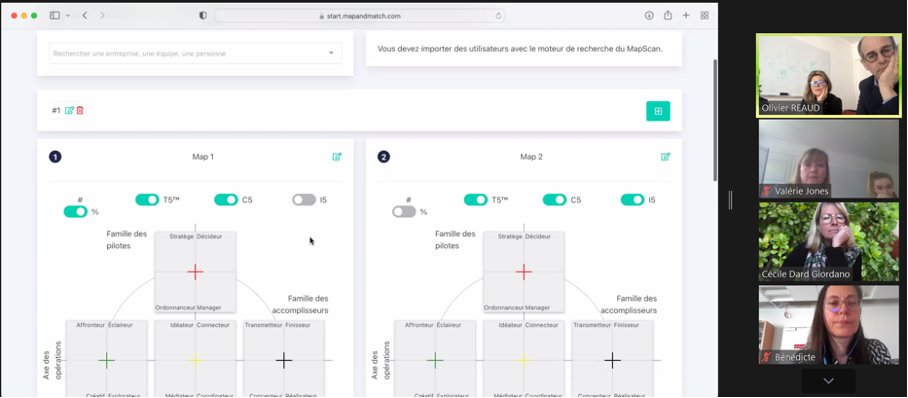Show tab overview grid icon

tap(704, 16)
